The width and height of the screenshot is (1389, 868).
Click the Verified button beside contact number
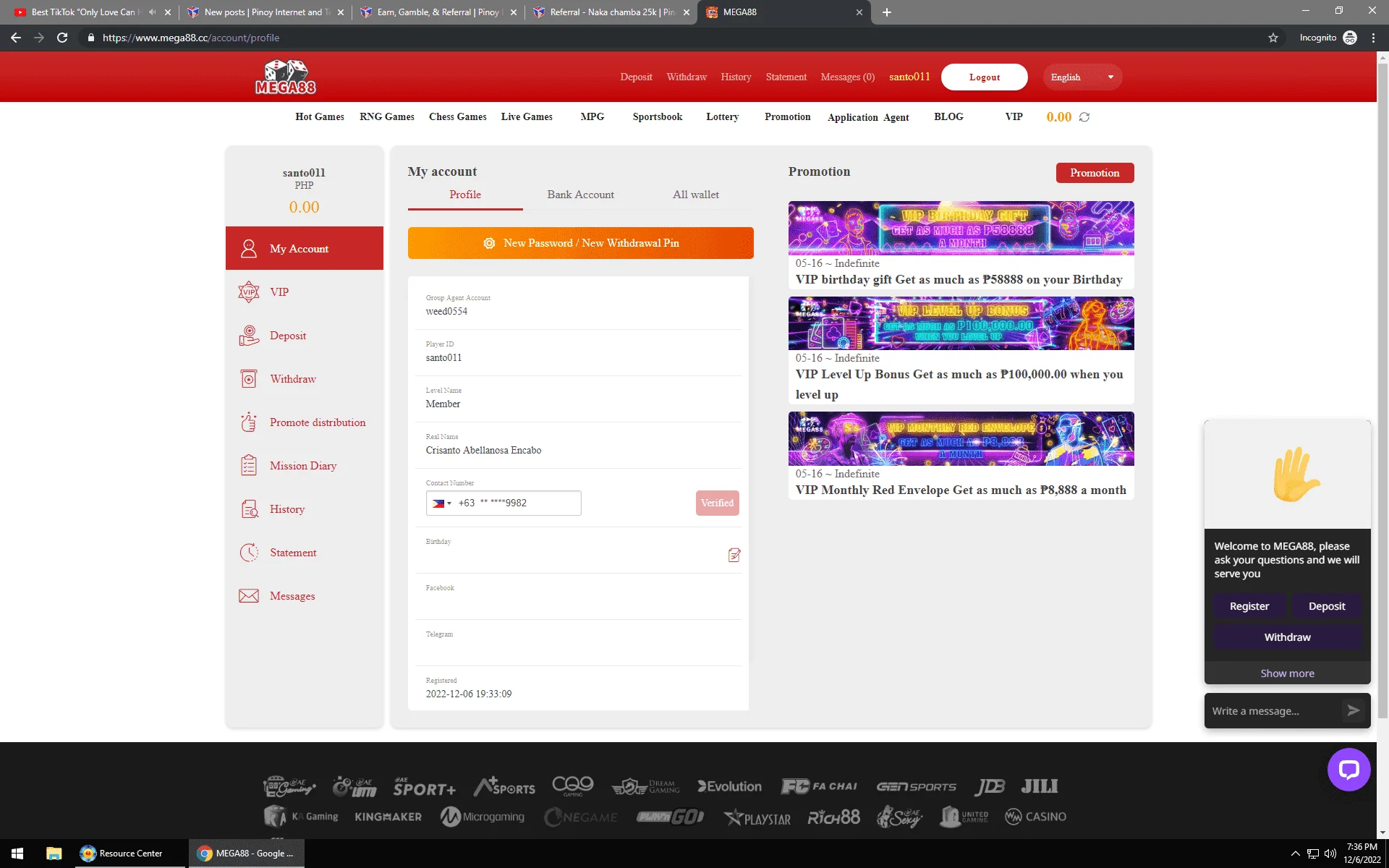tap(717, 503)
